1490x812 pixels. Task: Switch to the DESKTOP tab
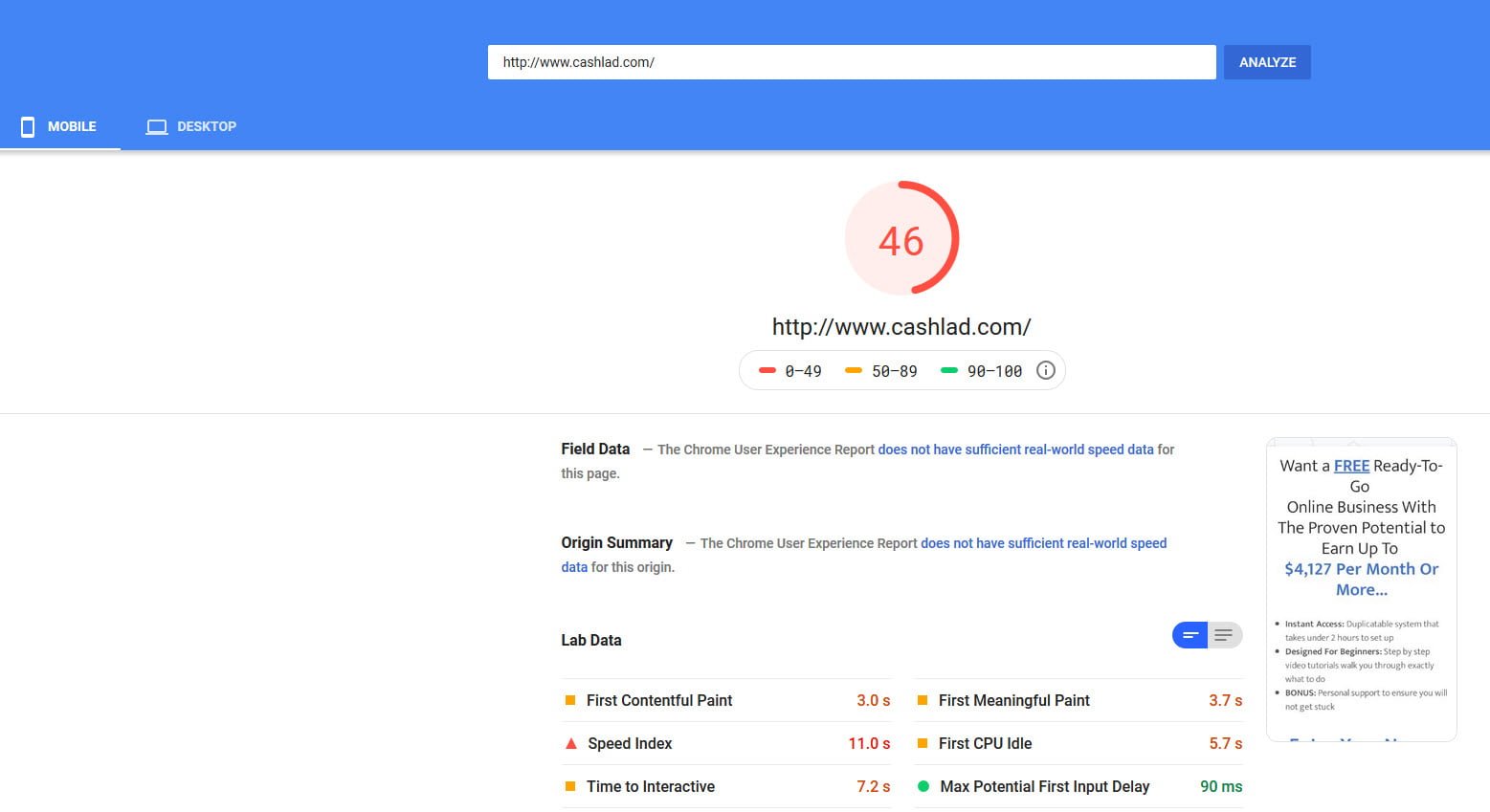click(191, 126)
